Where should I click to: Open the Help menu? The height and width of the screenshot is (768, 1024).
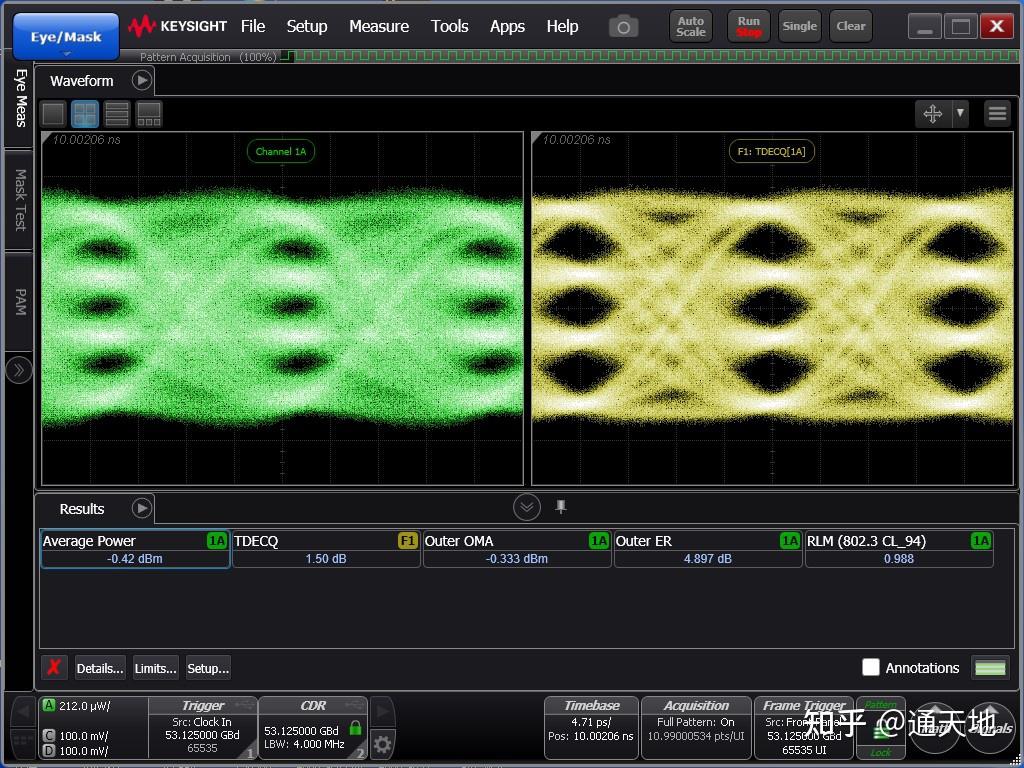562,26
